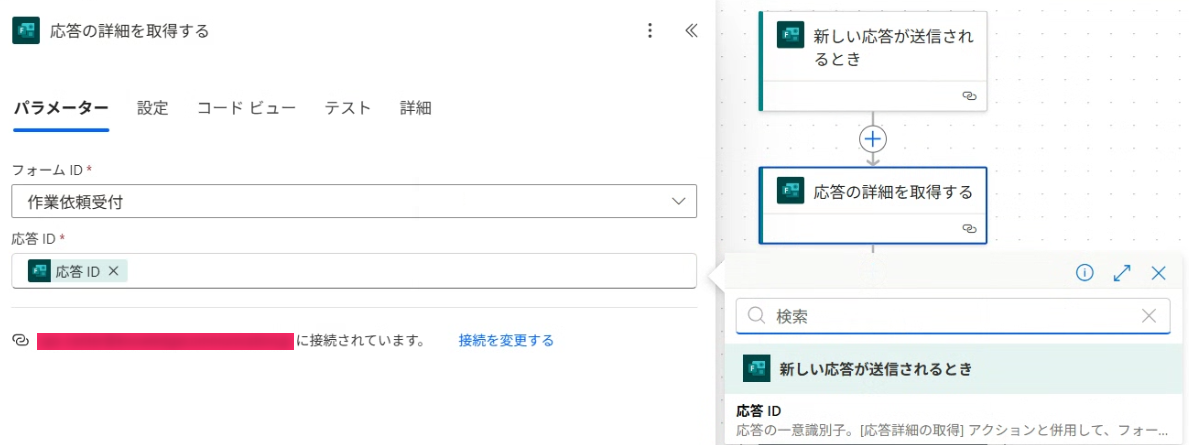The image size is (1189, 445).
Task: Click the 作業依頼受付 form value
Action: 75,202
